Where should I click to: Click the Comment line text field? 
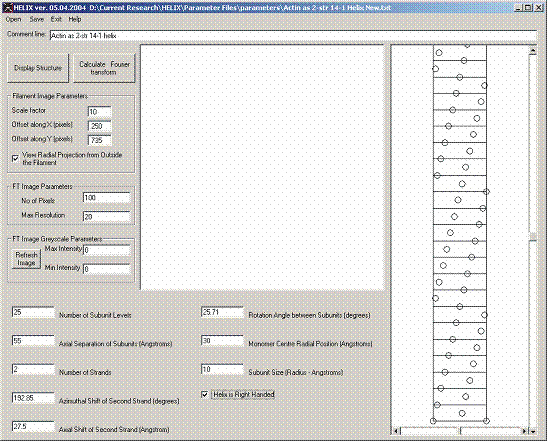293,36
